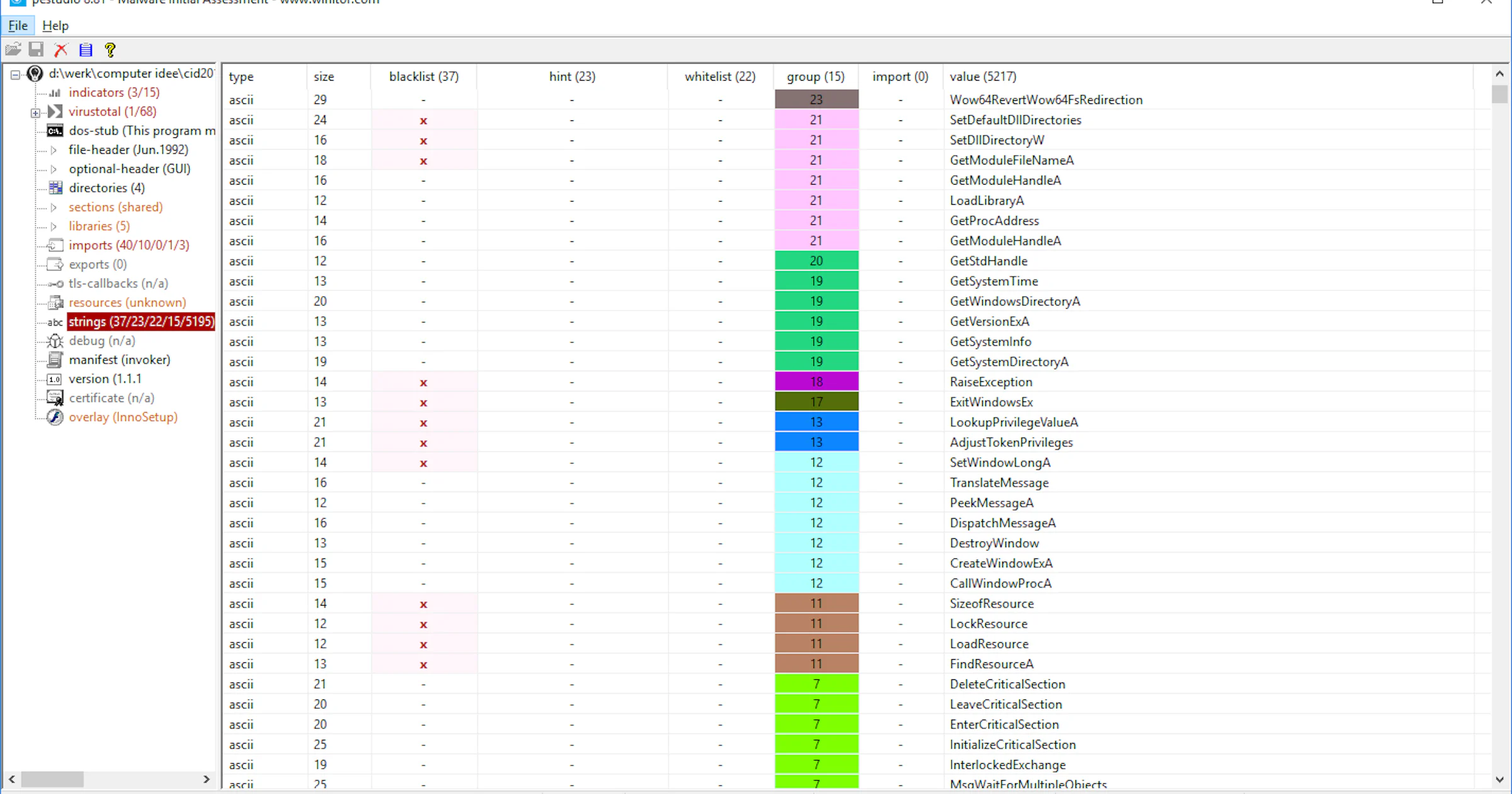This screenshot has width=1512, height=794.
Task: Click the red X close-file toolbar icon
Action: coord(60,49)
